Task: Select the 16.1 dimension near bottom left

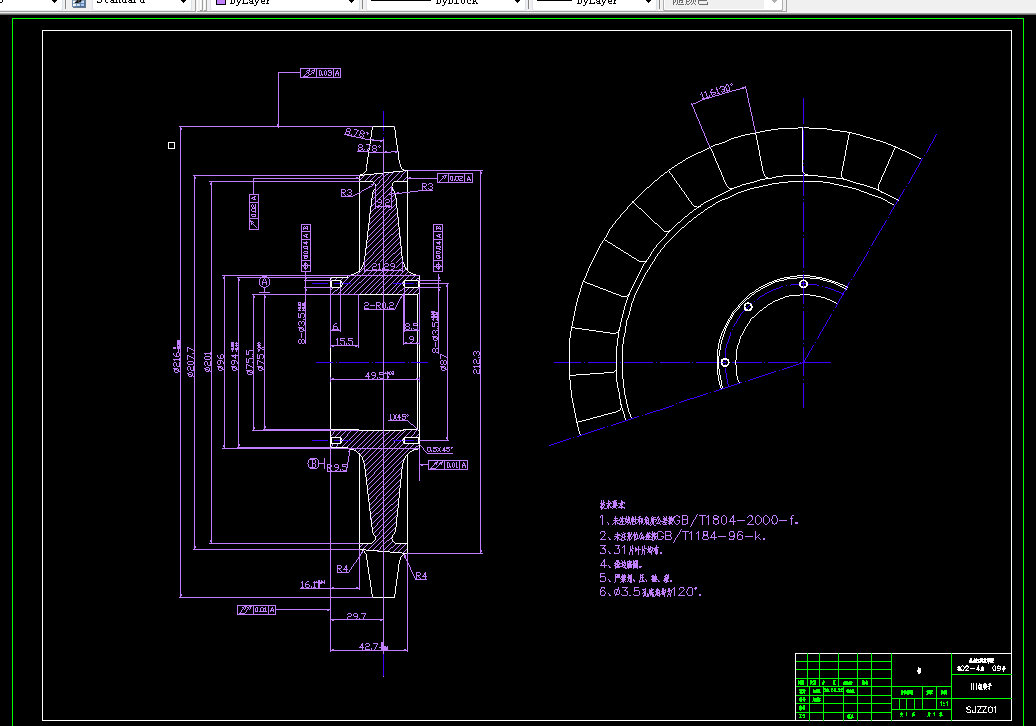Action: (313, 584)
